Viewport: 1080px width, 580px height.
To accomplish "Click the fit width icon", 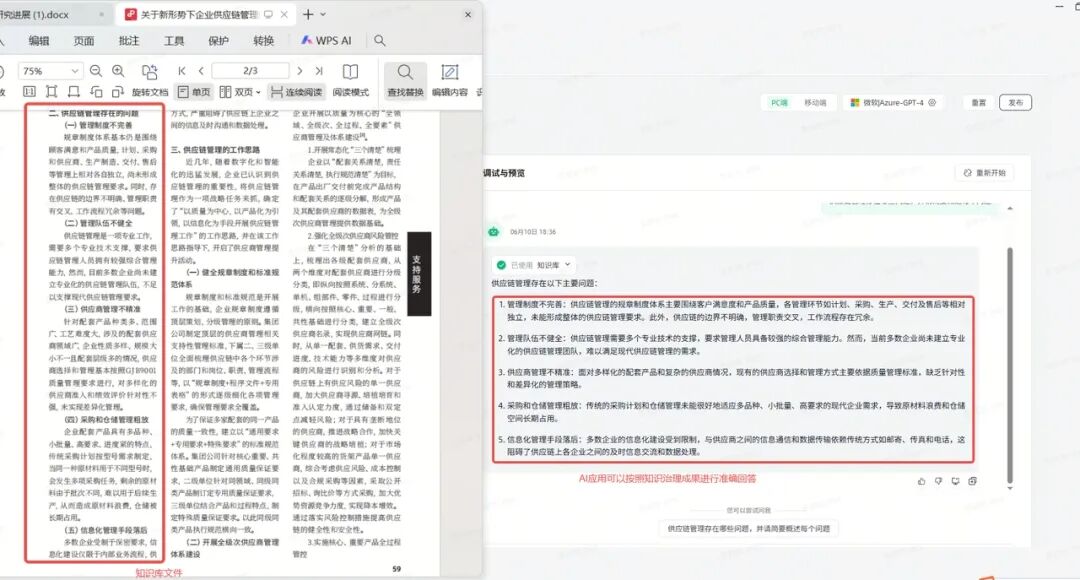I will 74,92.
